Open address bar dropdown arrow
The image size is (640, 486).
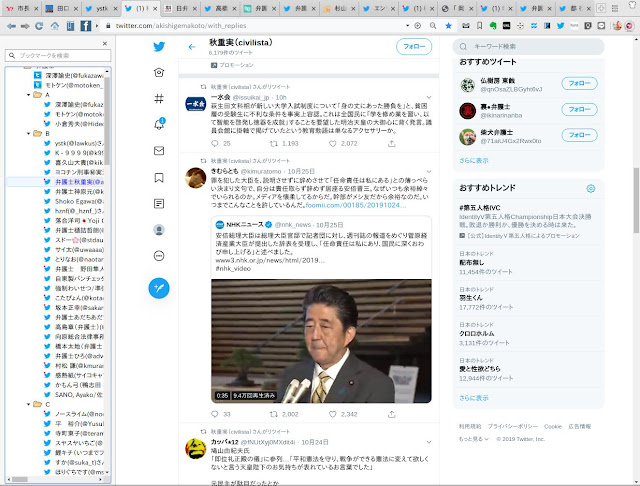click(x=407, y=26)
